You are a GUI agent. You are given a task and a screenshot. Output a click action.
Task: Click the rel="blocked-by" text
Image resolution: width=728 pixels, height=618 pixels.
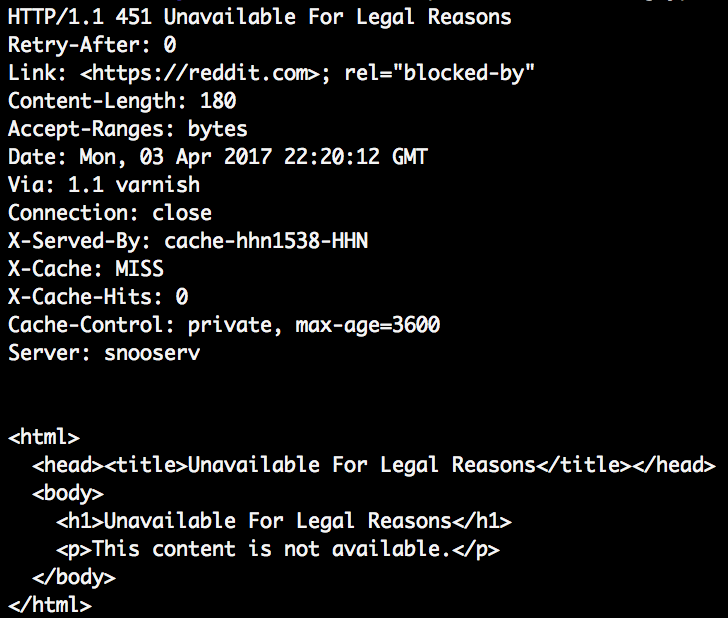(439, 73)
